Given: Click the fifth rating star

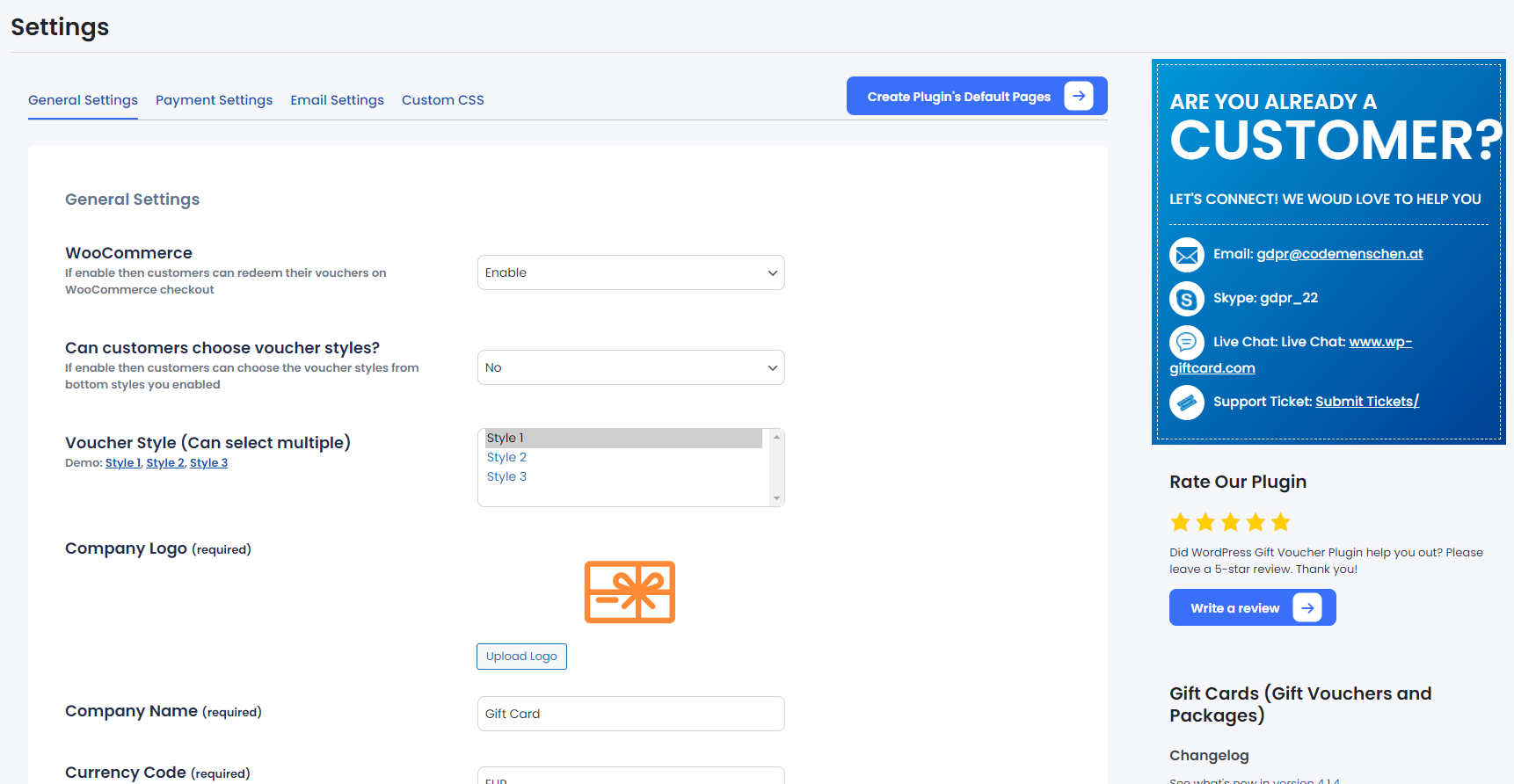Looking at the screenshot, I should click(1281, 523).
